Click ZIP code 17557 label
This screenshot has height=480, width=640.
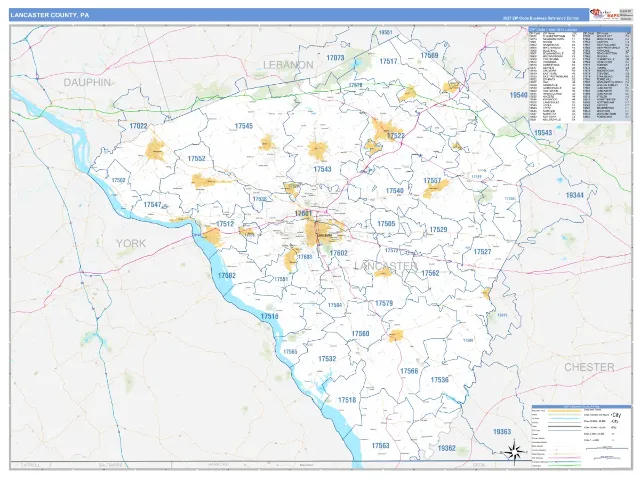tap(432, 181)
